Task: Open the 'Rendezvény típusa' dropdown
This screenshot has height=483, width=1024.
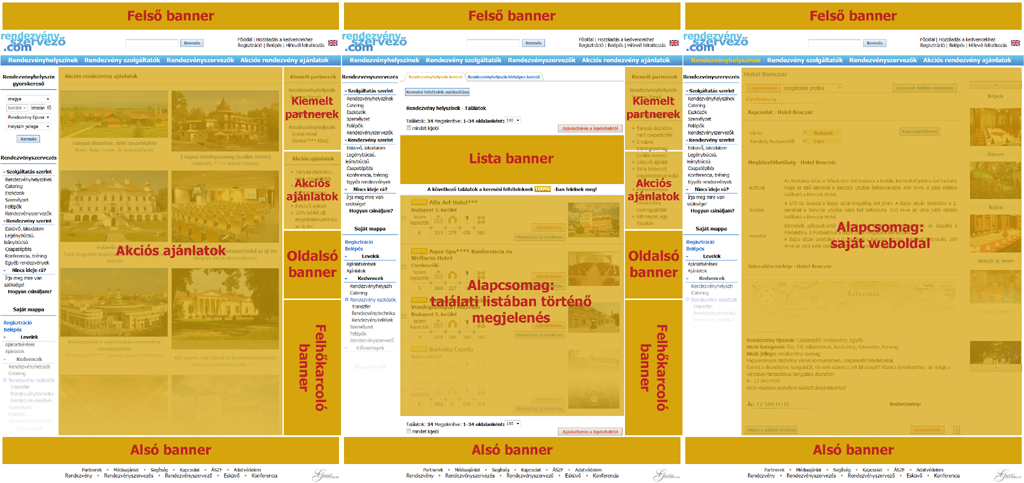Action: 28,117
